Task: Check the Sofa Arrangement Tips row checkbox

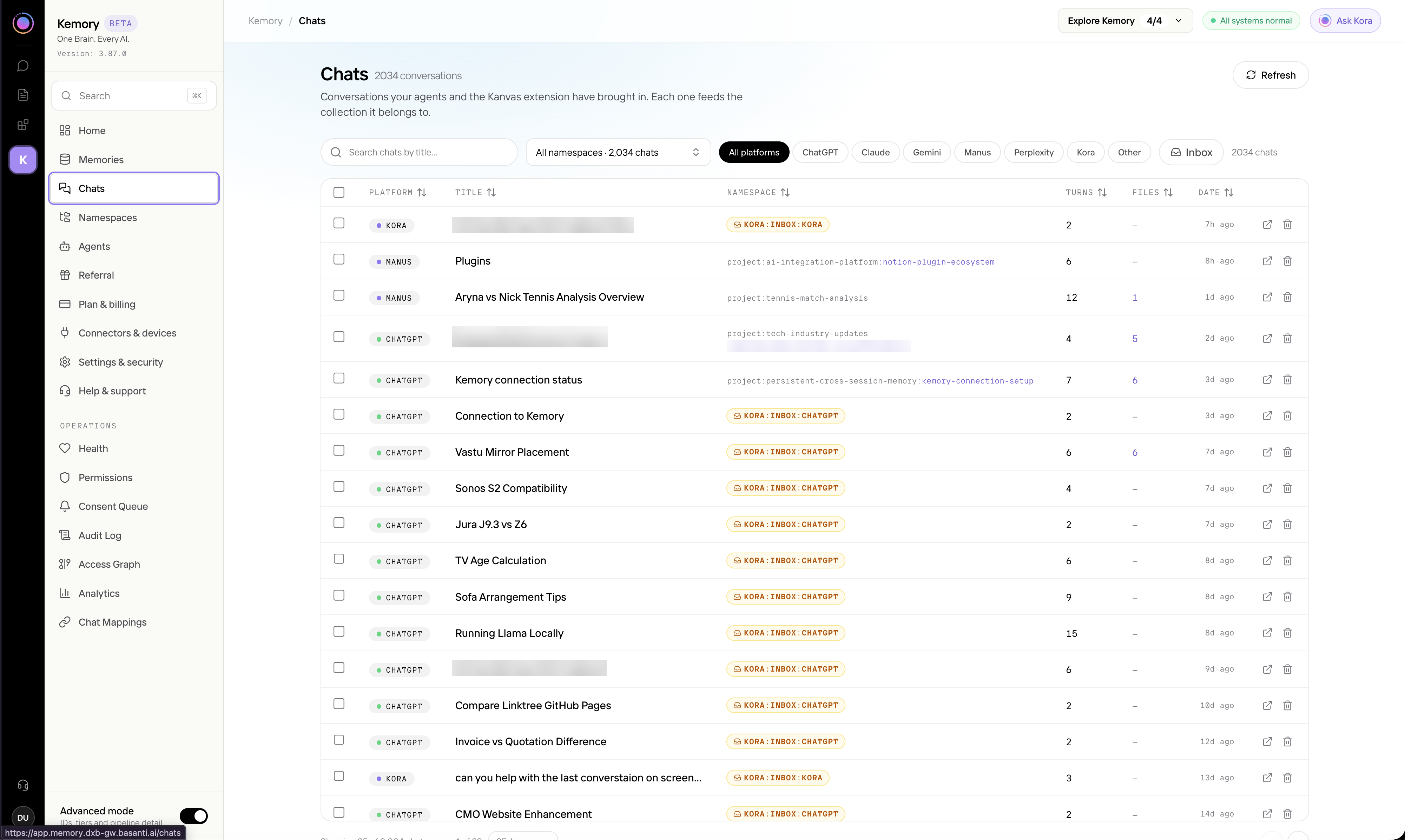Action: tap(339, 595)
